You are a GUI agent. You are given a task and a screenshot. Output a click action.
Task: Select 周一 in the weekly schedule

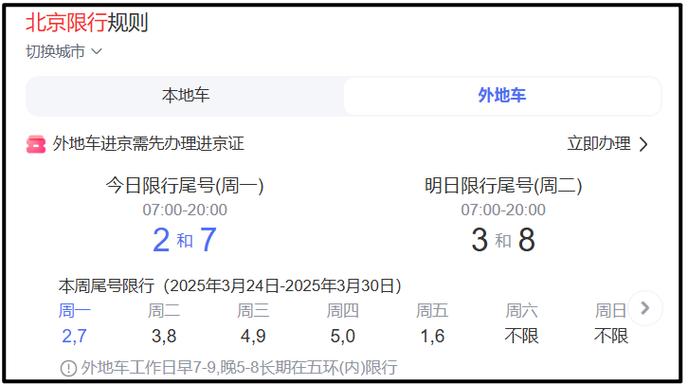pyautogui.click(x=74, y=311)
